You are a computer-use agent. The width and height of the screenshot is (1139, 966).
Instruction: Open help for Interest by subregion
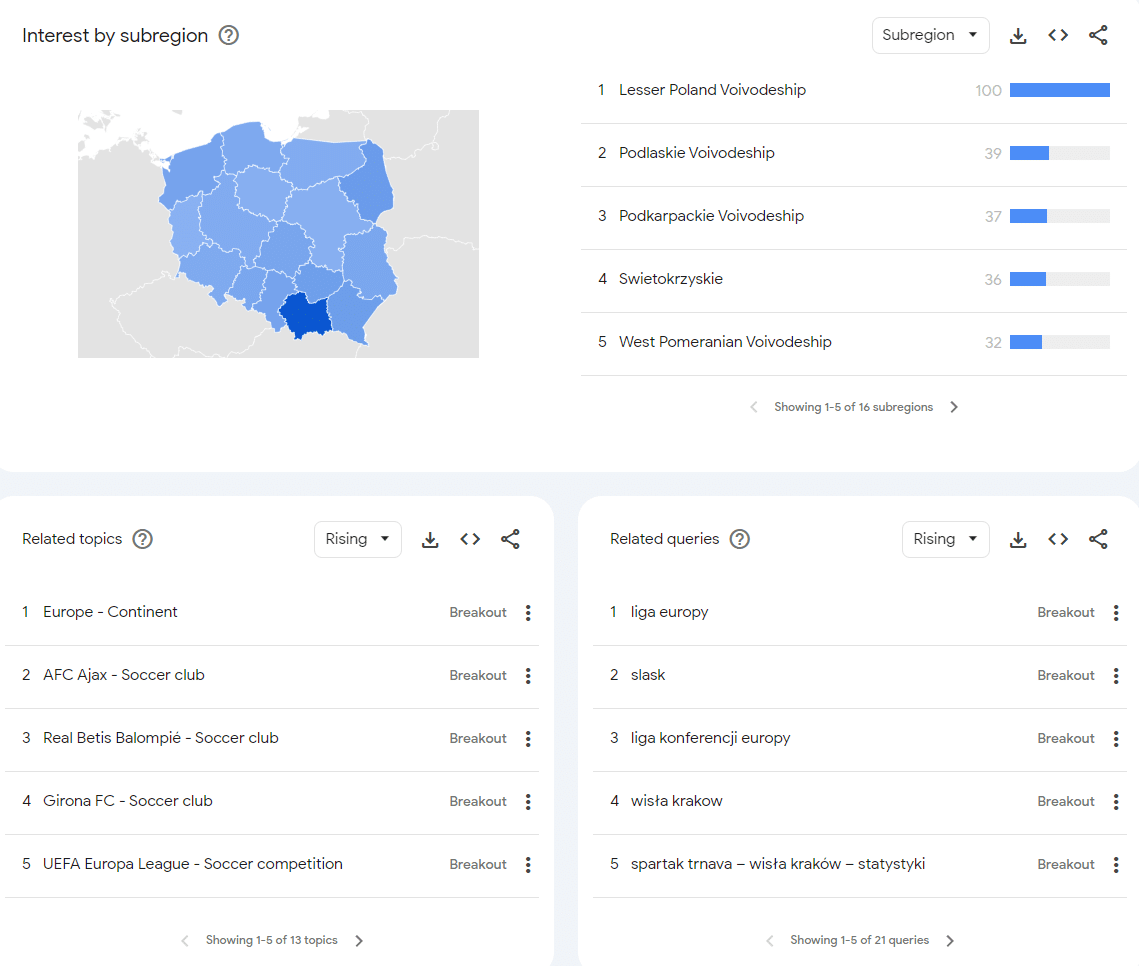coord(229,35)
